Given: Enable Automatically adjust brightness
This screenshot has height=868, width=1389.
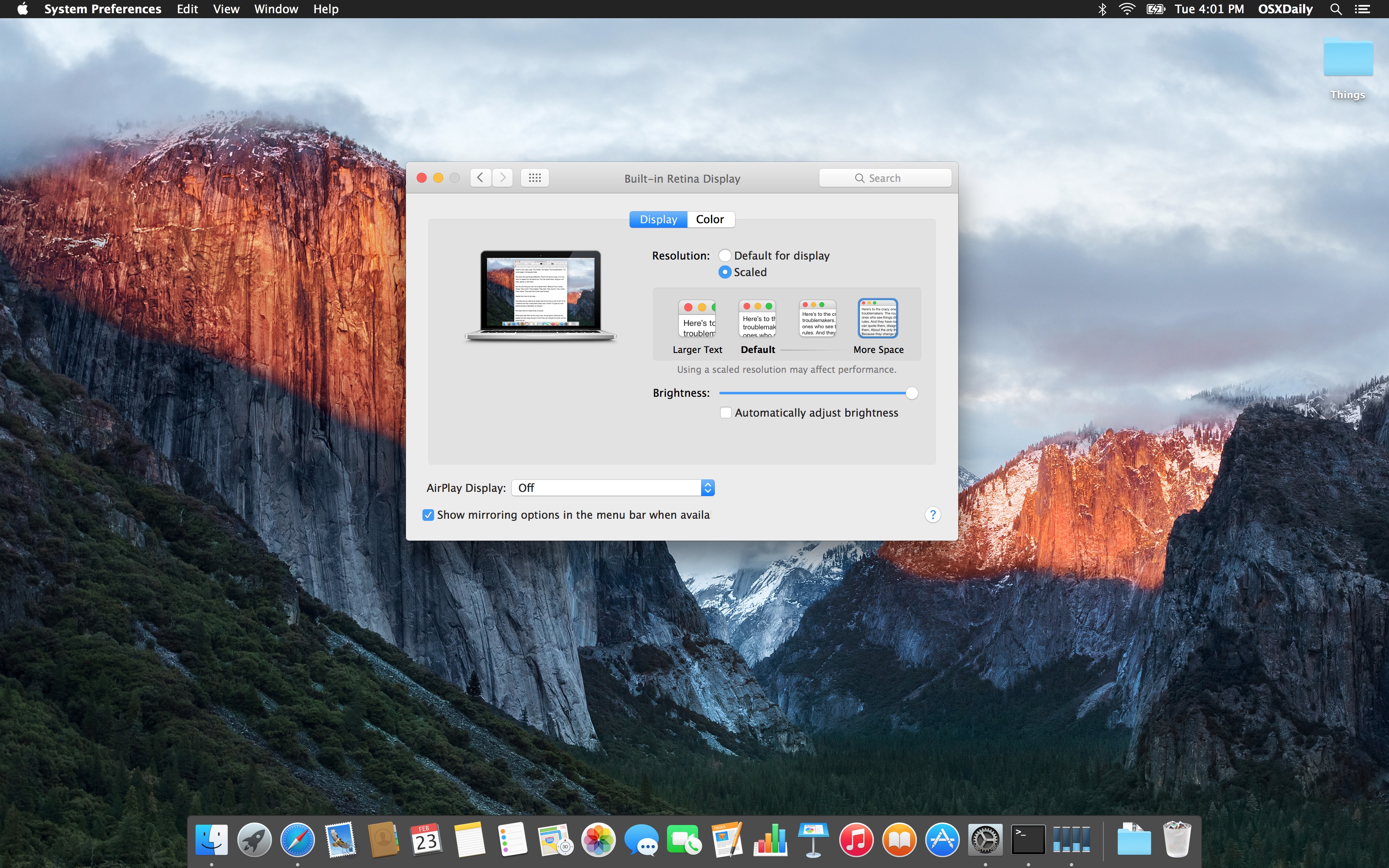Looking at the screenshot, I should 726,412.
